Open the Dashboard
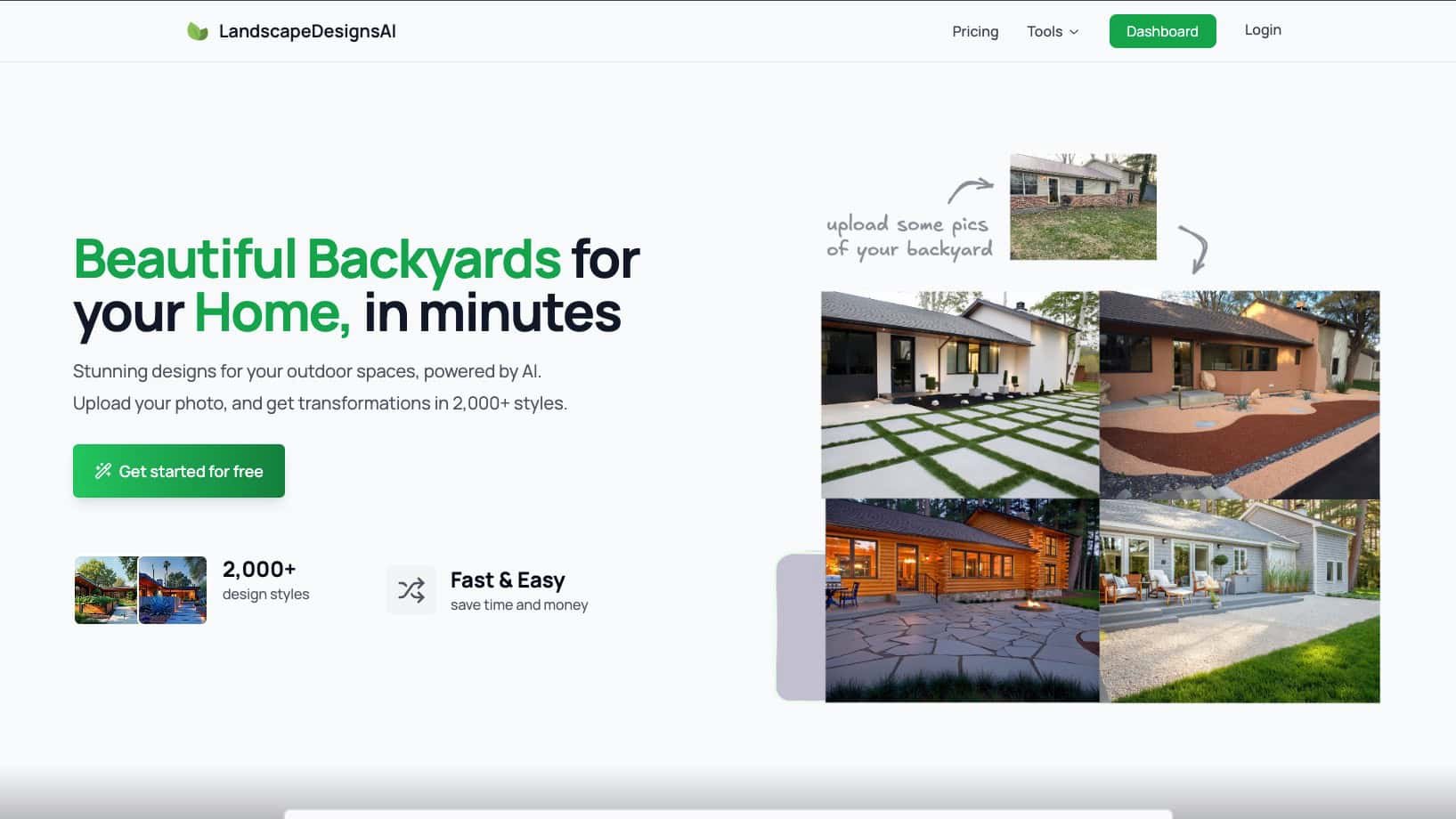 pos(1162,30)
